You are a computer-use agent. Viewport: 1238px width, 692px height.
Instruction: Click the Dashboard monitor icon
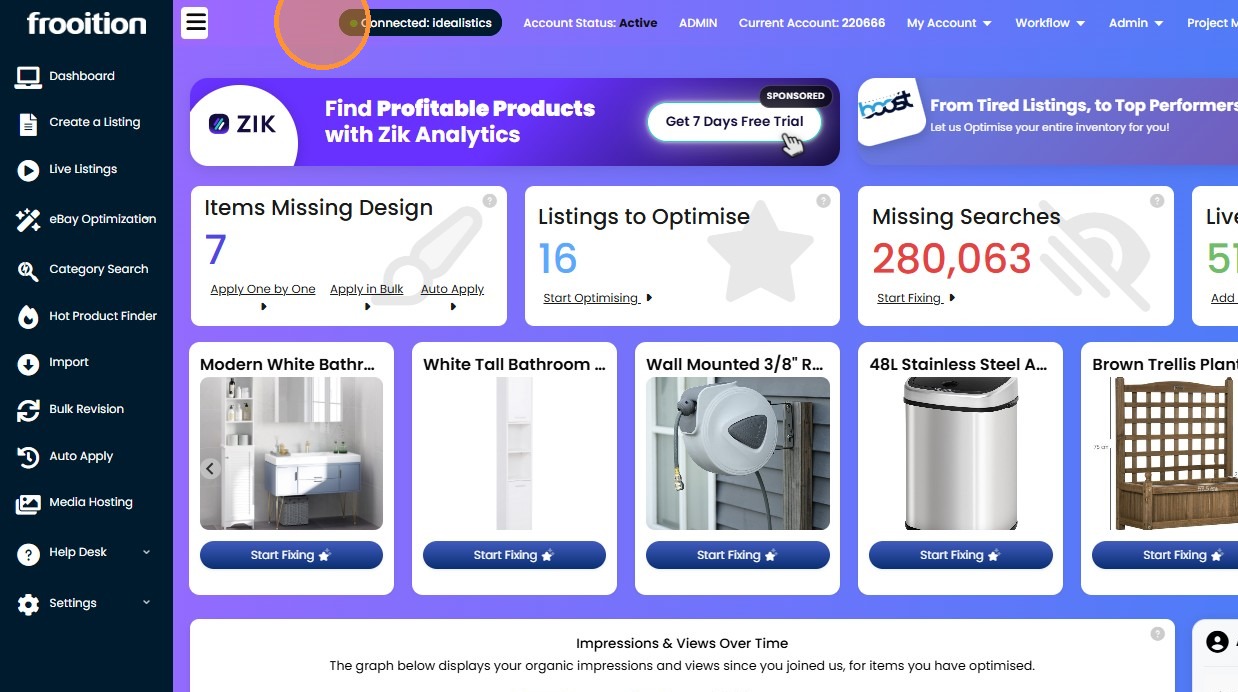tap(28, 76)
